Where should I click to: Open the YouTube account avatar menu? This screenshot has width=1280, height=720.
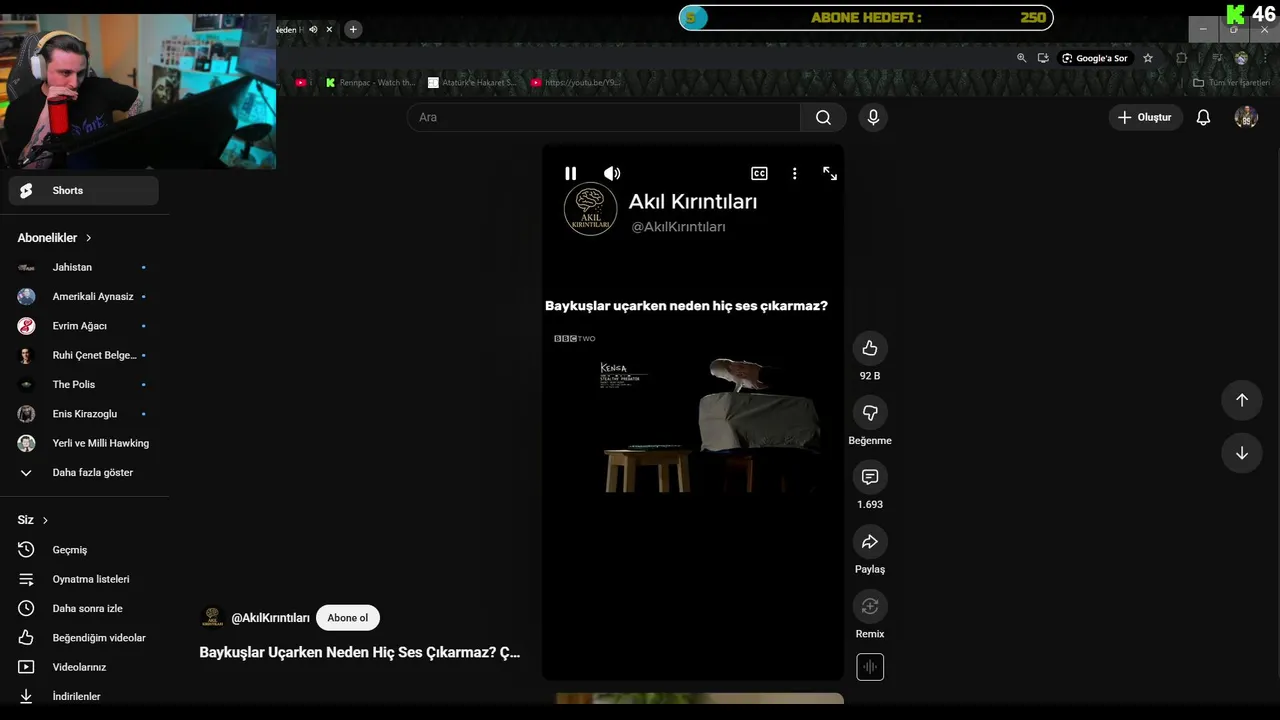(1246, 117)
